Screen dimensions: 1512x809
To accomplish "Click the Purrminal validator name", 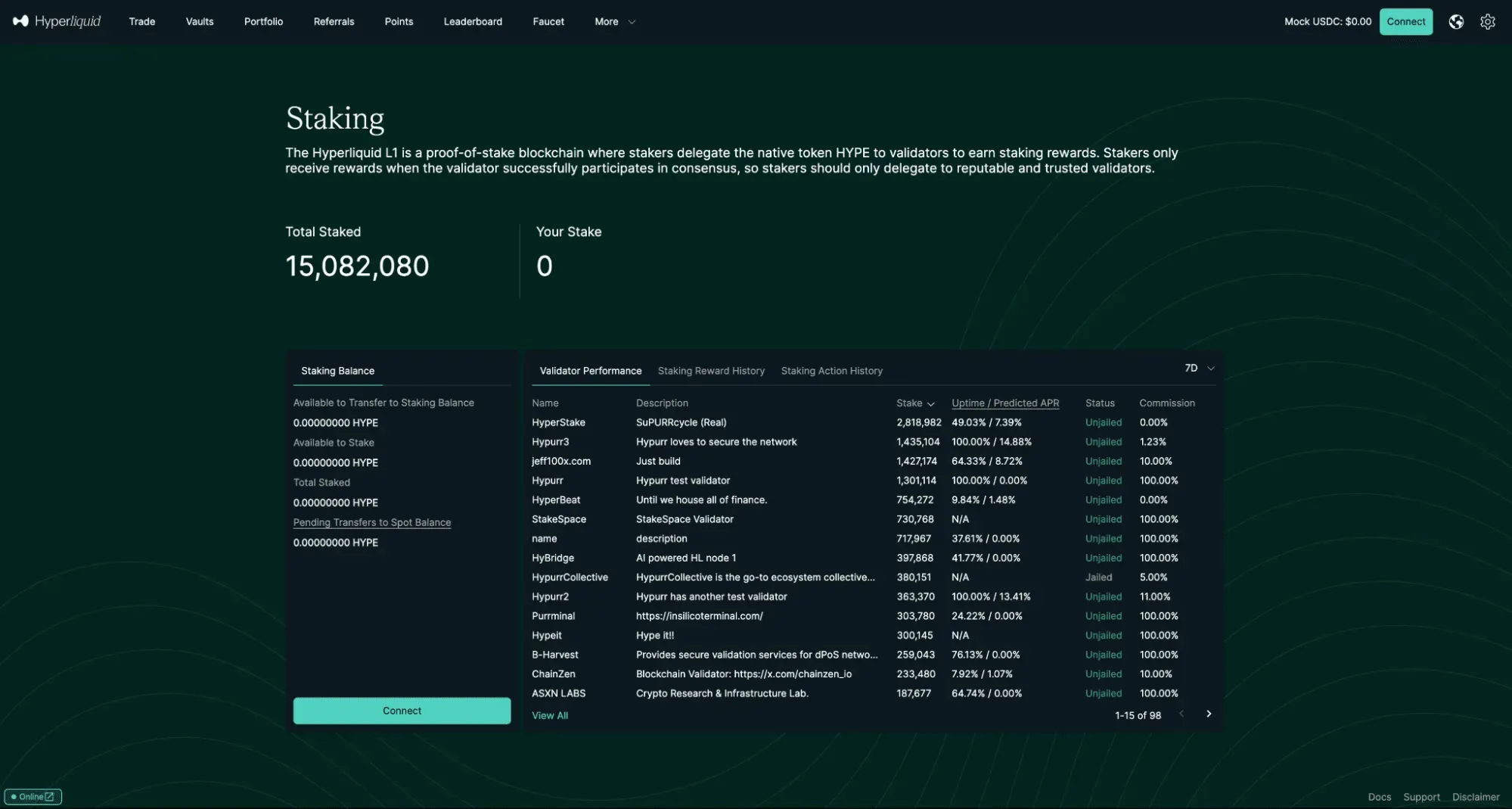I will (553, 616).
